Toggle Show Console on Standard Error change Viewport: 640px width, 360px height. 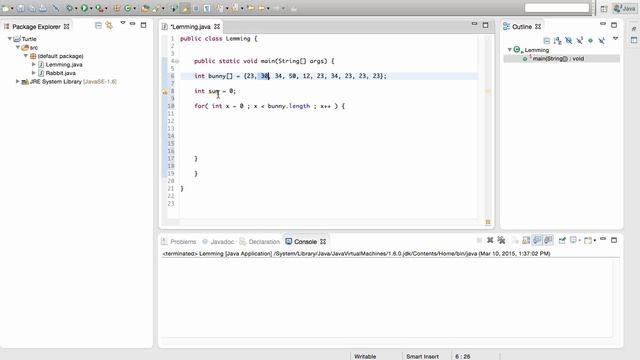pyautogui.click(x=548, y=240)
